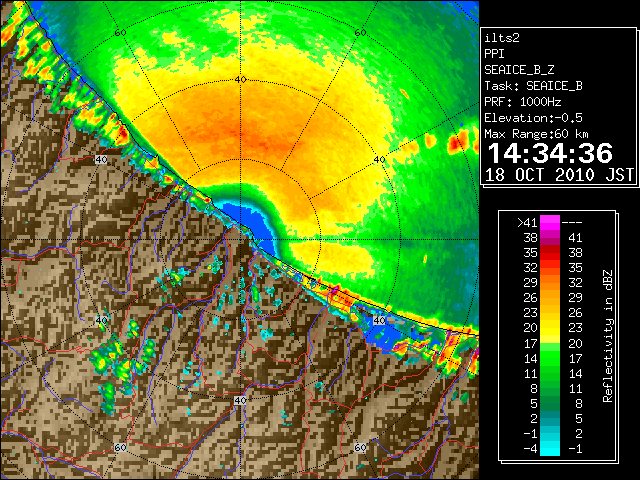Click the ">41" label atop the legend

click(x=527, y=222)
